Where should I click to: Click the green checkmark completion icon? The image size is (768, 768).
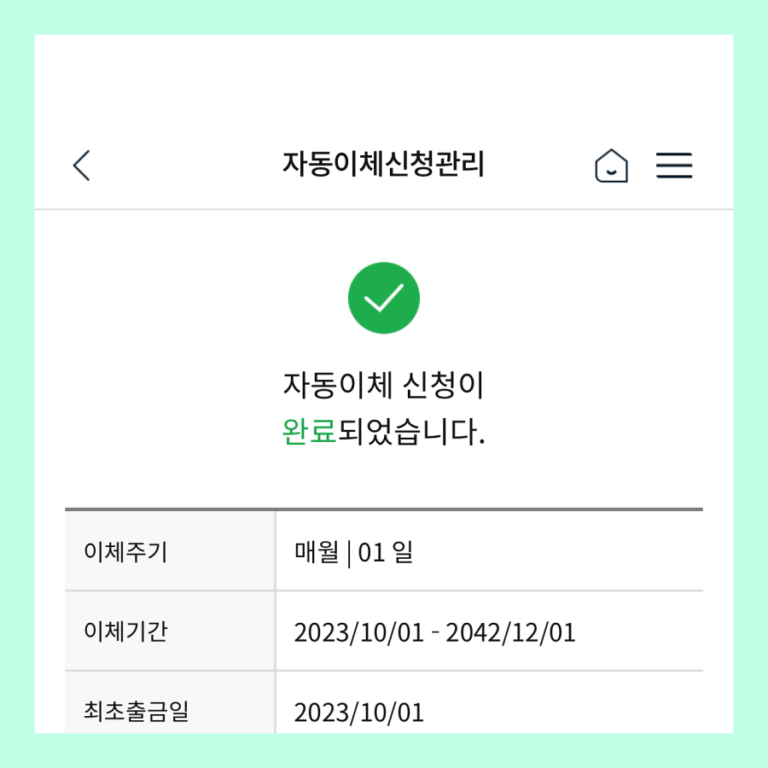pos(384,298)
